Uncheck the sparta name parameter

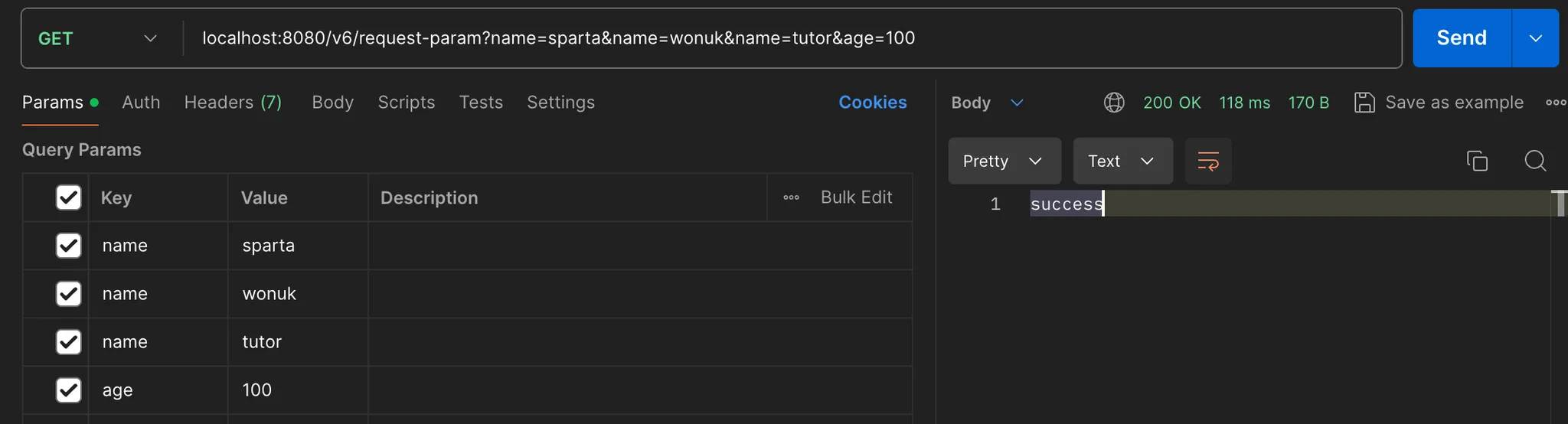69,246
